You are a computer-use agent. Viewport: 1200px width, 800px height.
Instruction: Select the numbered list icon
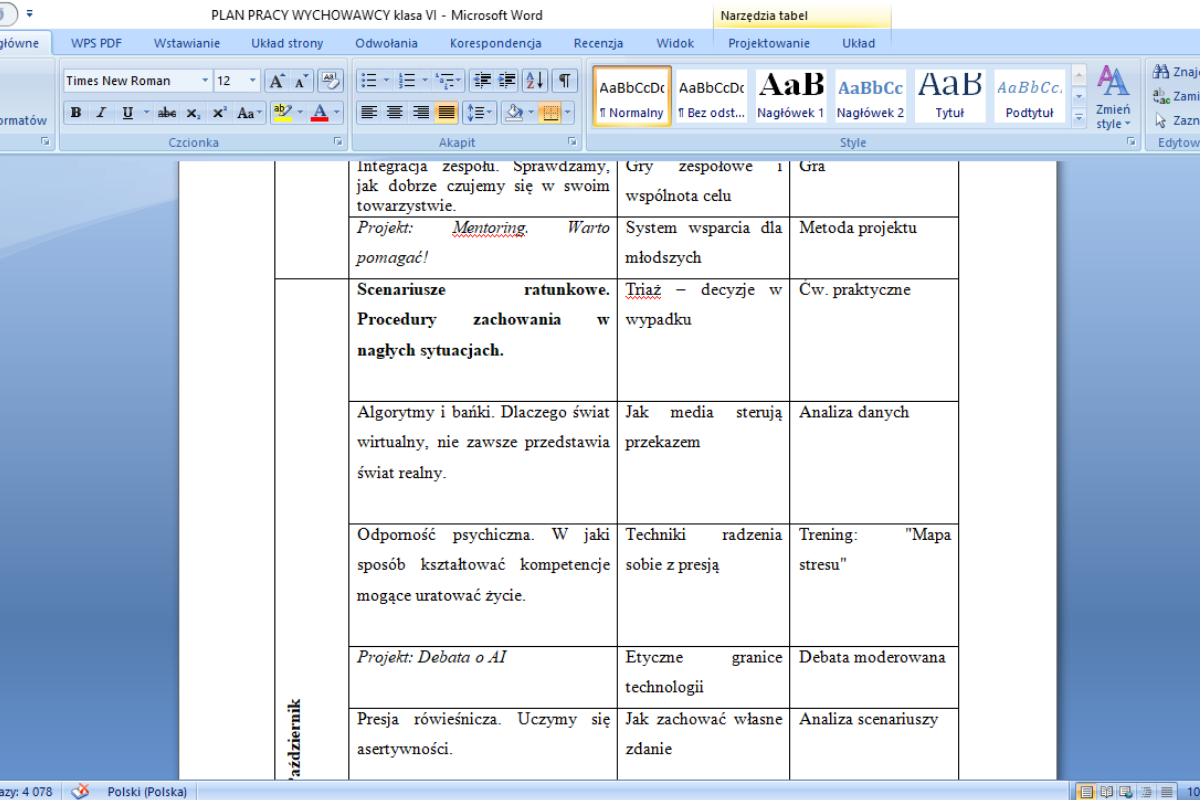point(406,81)
